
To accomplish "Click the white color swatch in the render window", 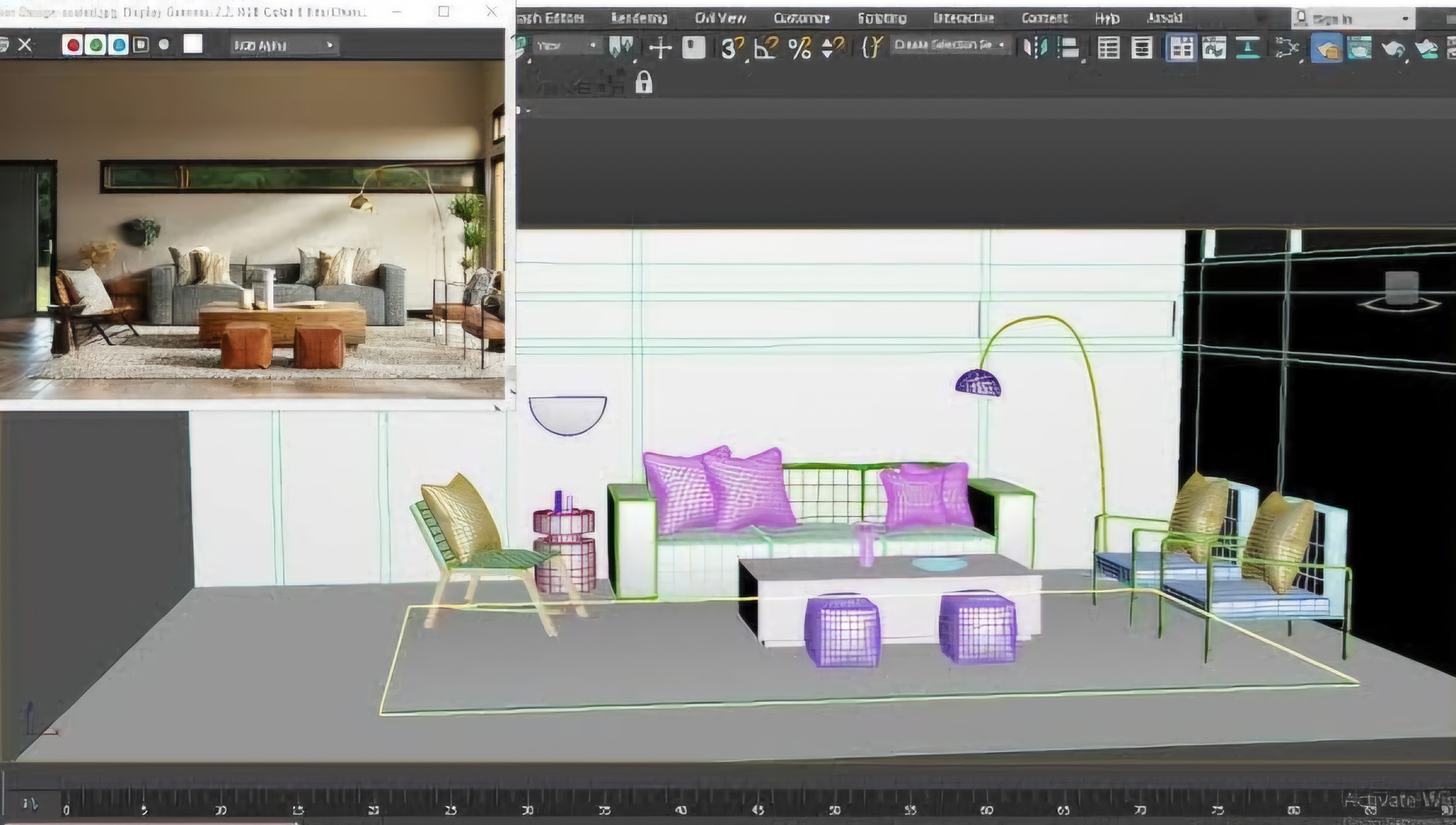I will click(192, 44).
